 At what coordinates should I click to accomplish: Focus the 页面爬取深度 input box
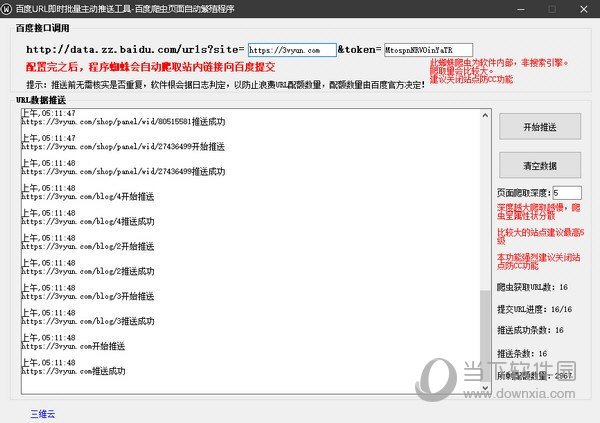(x=567, y=193)
